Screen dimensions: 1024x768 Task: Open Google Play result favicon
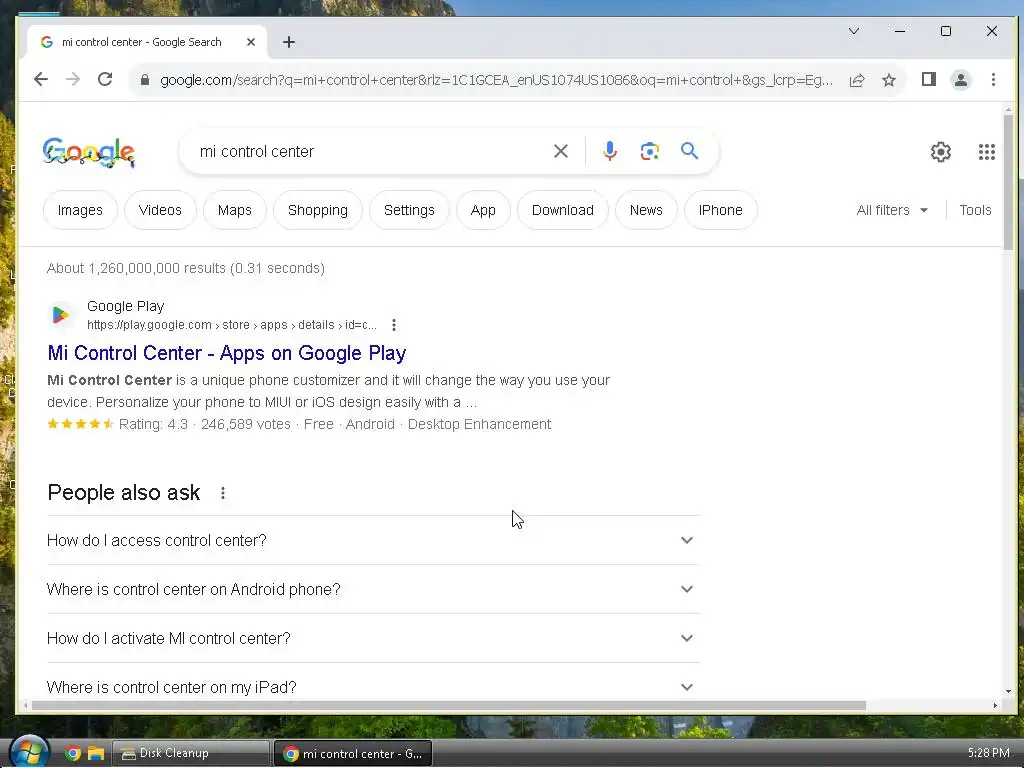(x=60, y=315)
